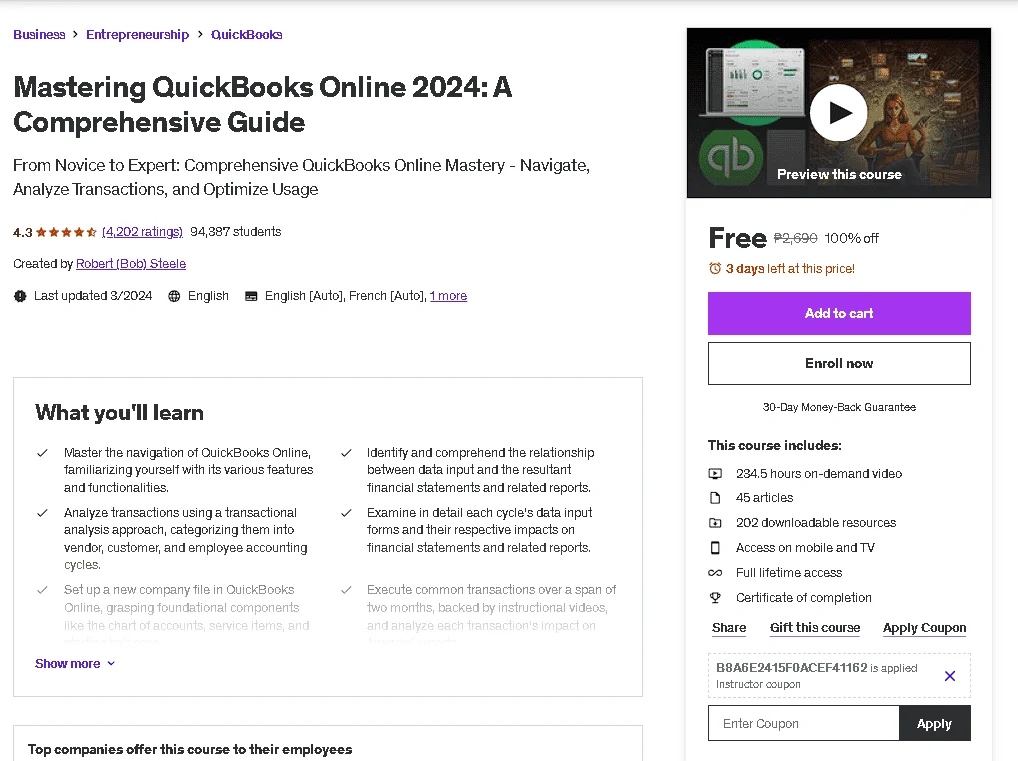Open the Entrepreneurship breadcrumb link
Viewport: 1018px width, 761px height.
(x=138, y=34)
